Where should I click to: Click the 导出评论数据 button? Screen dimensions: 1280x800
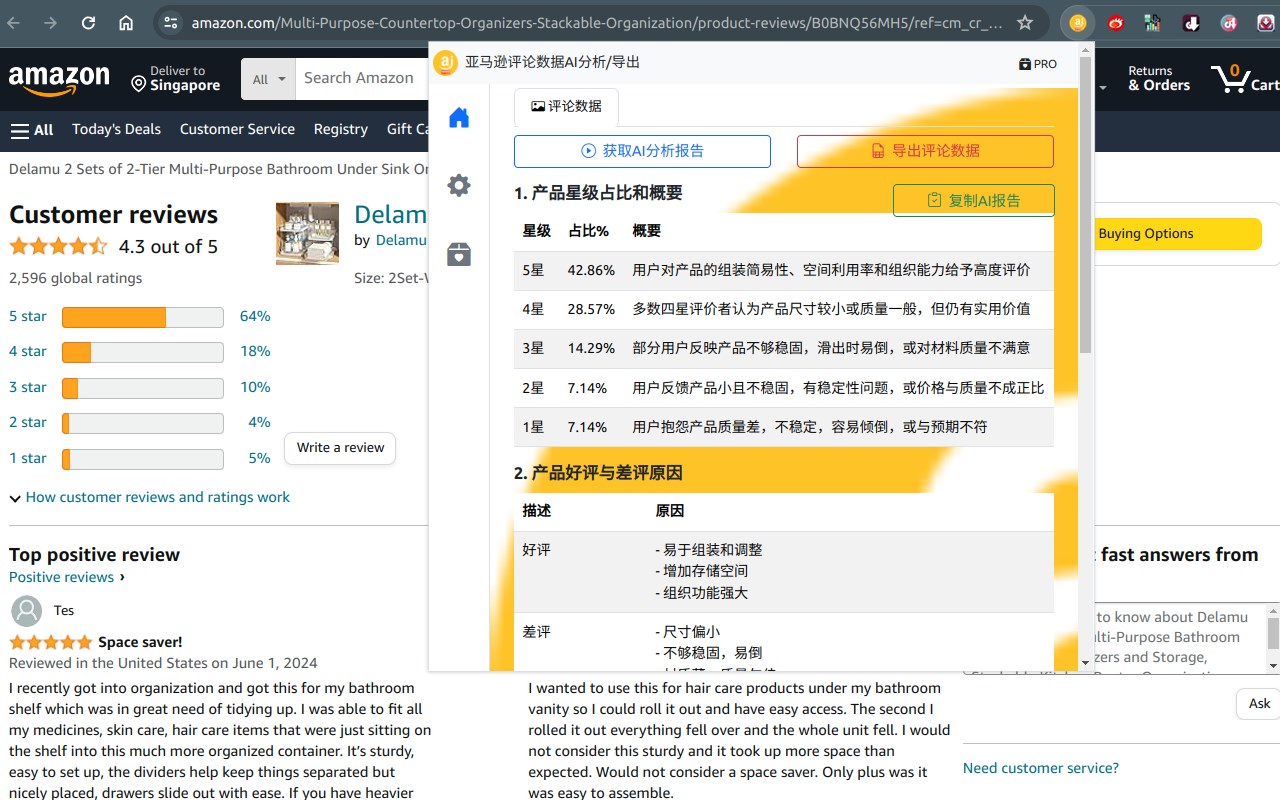tap(925, 151)
